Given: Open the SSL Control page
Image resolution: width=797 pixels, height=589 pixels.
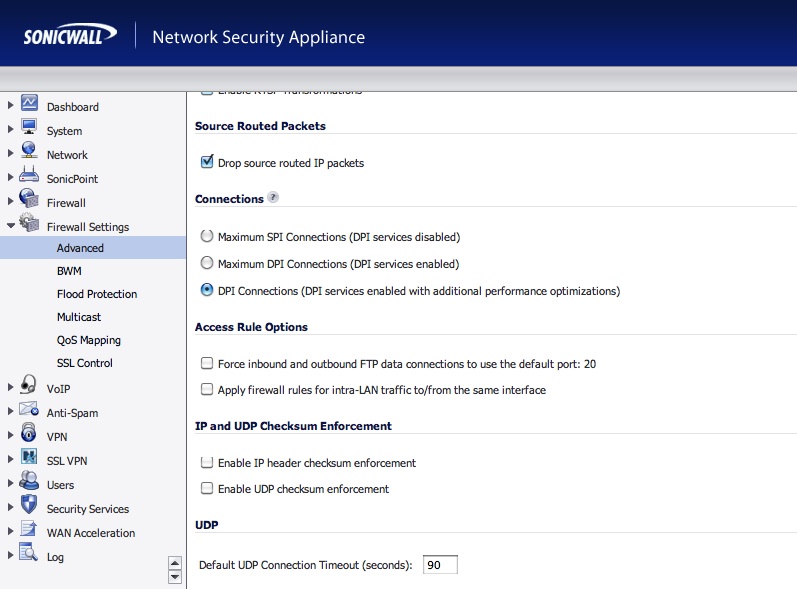Looking at the screenshot, I should coord(85,363).
